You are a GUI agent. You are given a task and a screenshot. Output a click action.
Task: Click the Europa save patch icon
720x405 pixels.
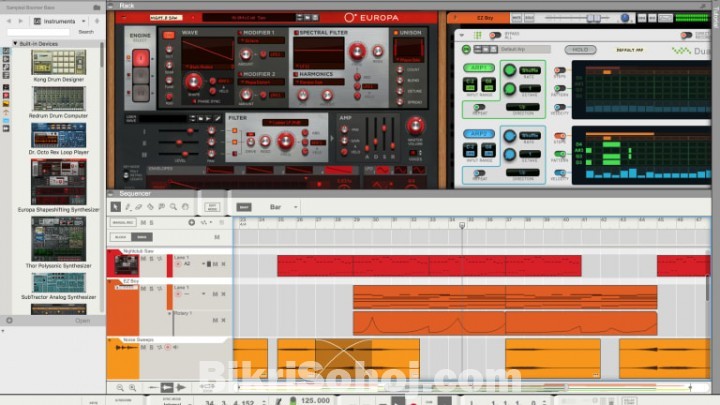pos(315,17)
